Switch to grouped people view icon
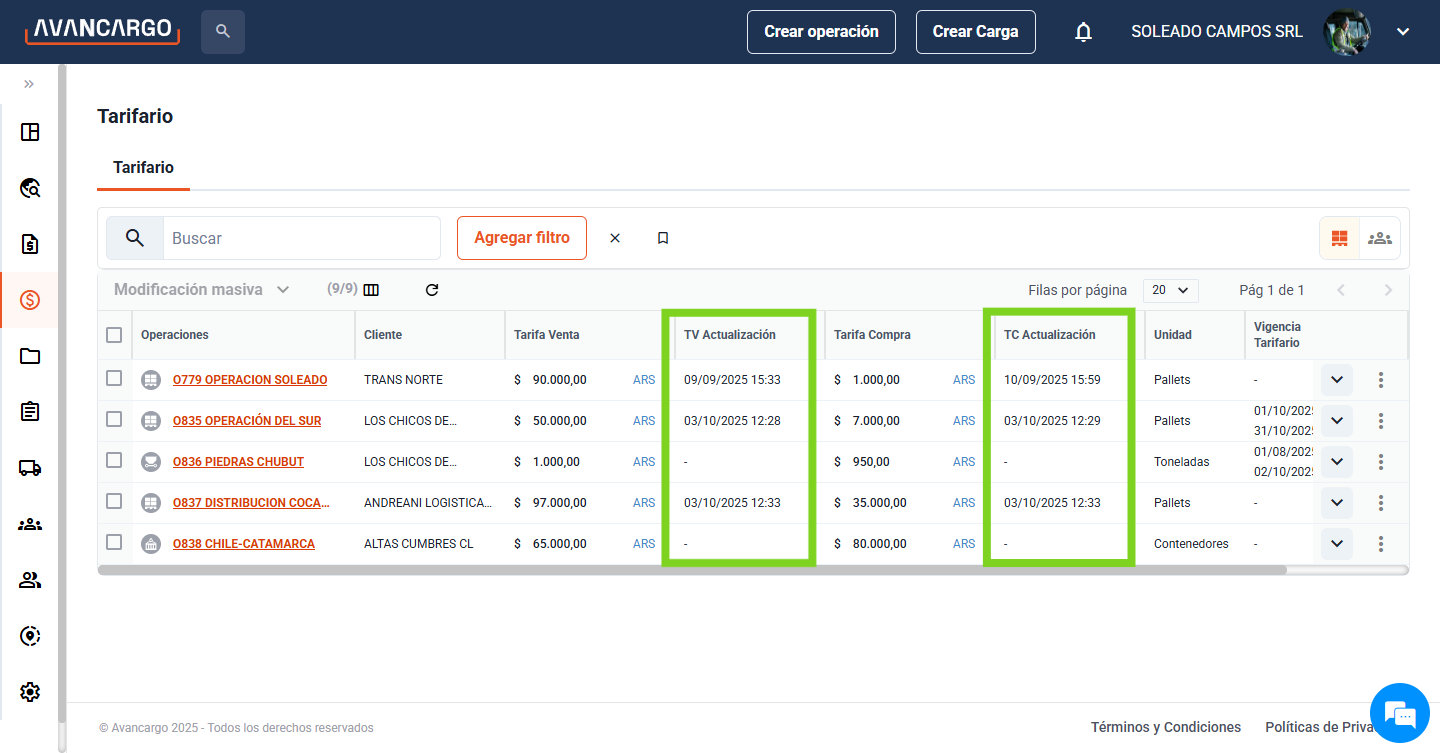Image resolution: width=1440 pixels, height=753 pixels. point(1380,238)
